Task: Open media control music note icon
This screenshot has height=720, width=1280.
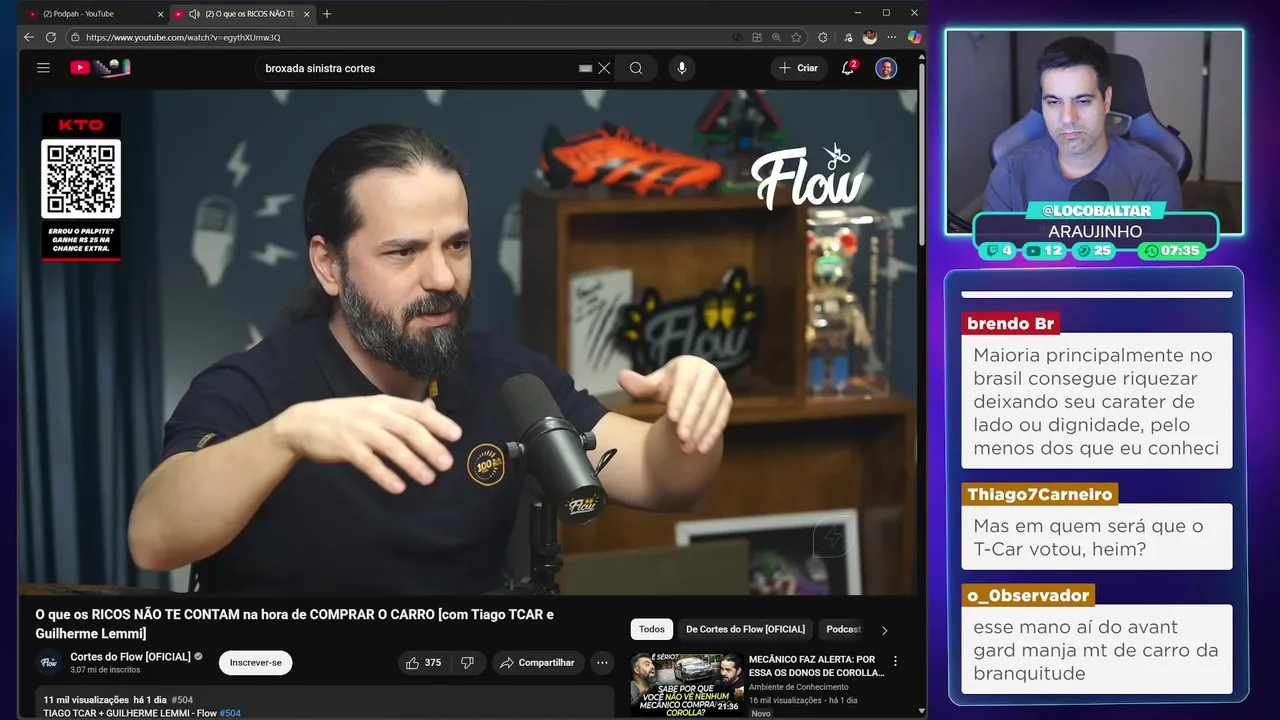Action: point(848,37)
